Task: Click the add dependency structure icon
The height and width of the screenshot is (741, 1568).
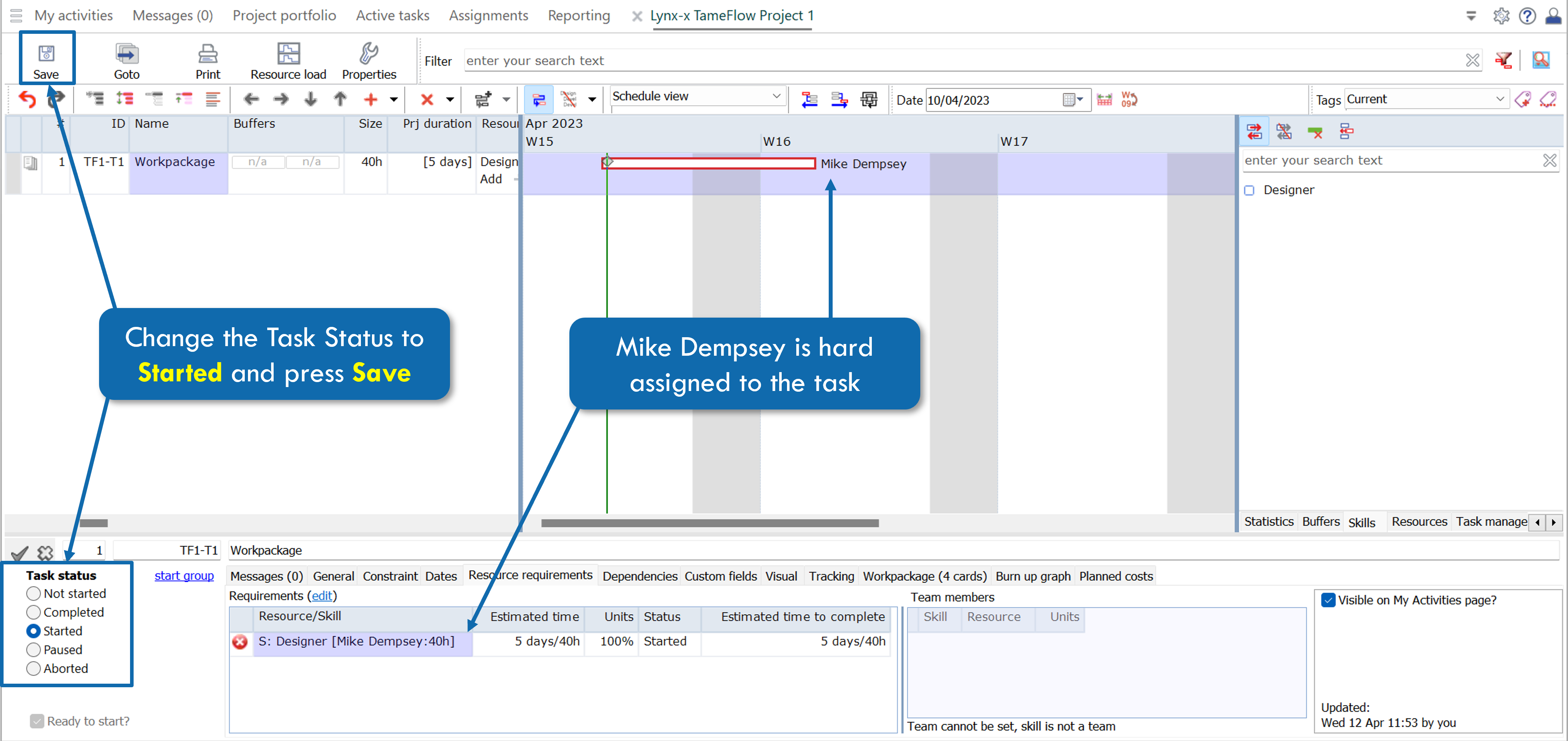Action: click(483, 99)
